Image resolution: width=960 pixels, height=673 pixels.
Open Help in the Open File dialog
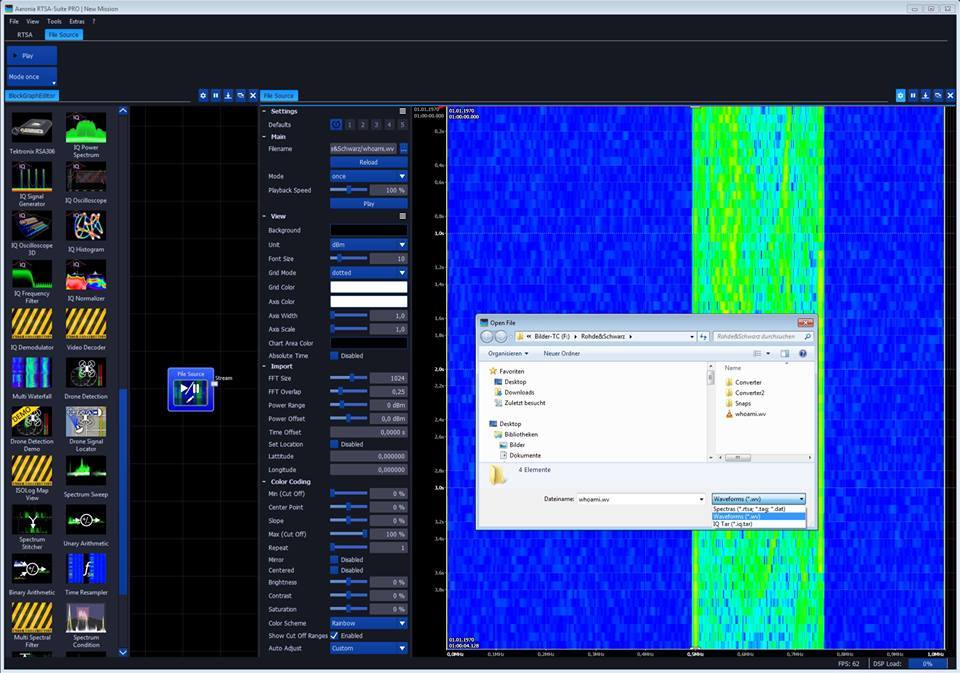click(803, 353)
